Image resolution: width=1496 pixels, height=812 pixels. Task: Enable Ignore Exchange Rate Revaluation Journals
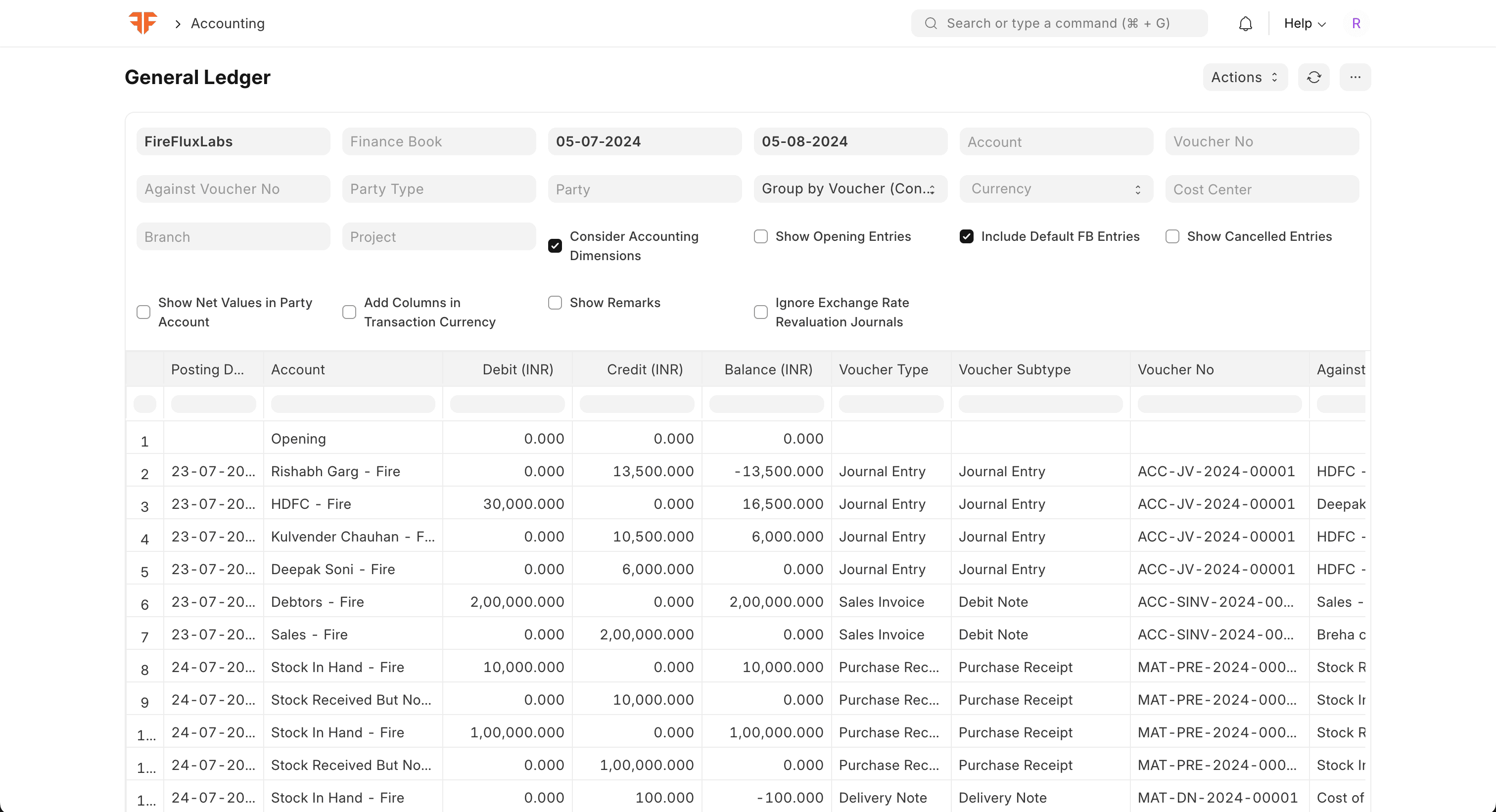pyautogui.click(x=760, y=312)
